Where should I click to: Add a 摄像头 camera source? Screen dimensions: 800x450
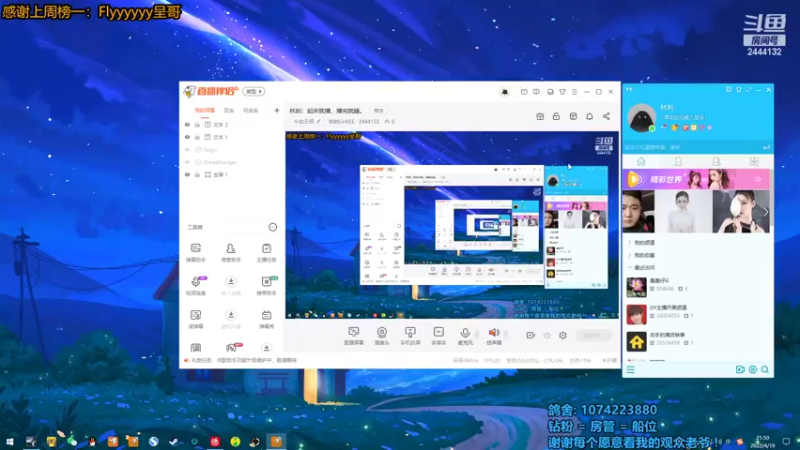[382, 336]
